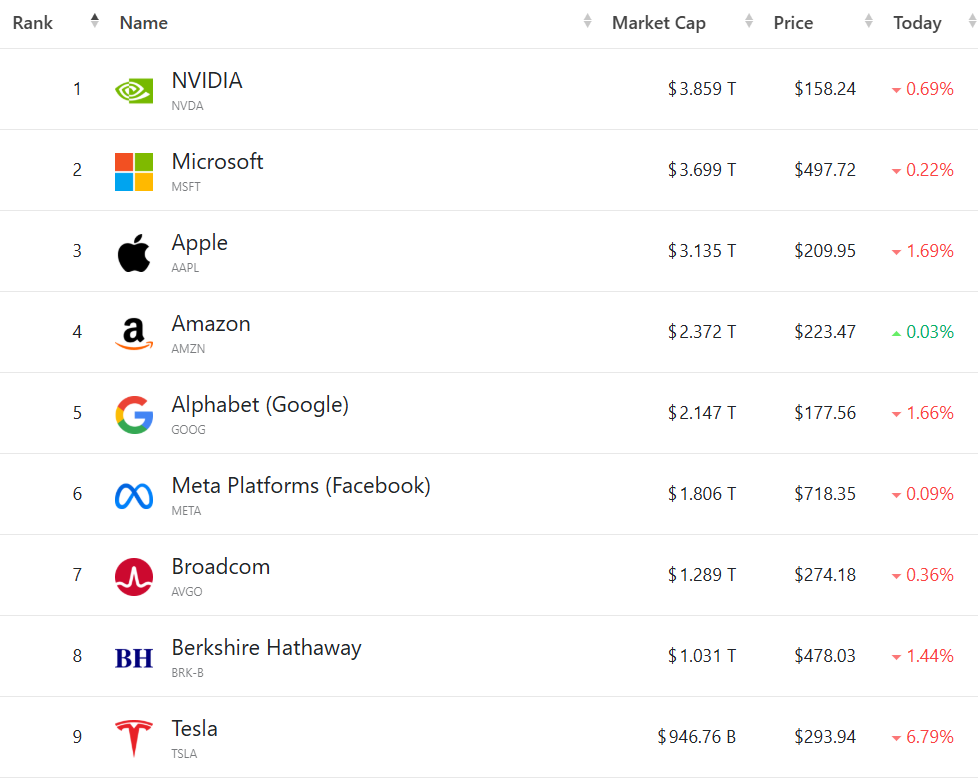This screenshot has width=978, height=779.
Task: Click the NVIDIA logo icon
Action: (134, 90)
